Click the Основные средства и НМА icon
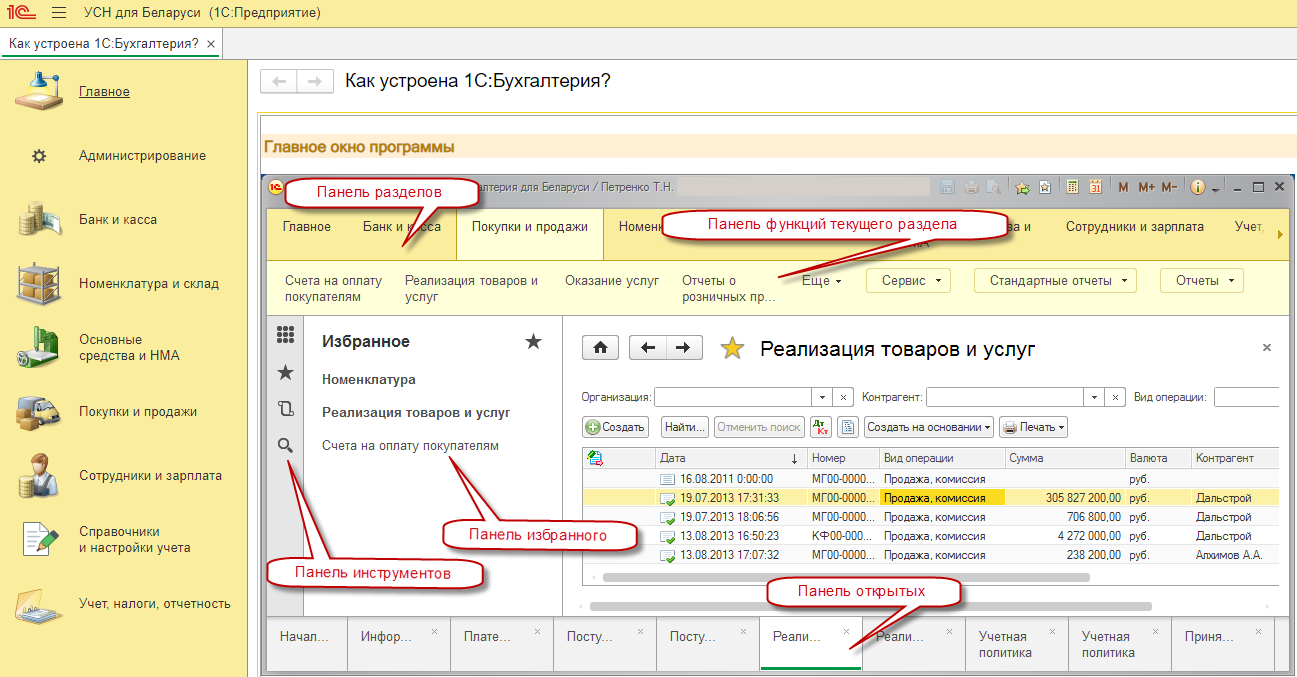This screenshot has width=1297, height=677. pyautogui.click(x=39, y=347)
